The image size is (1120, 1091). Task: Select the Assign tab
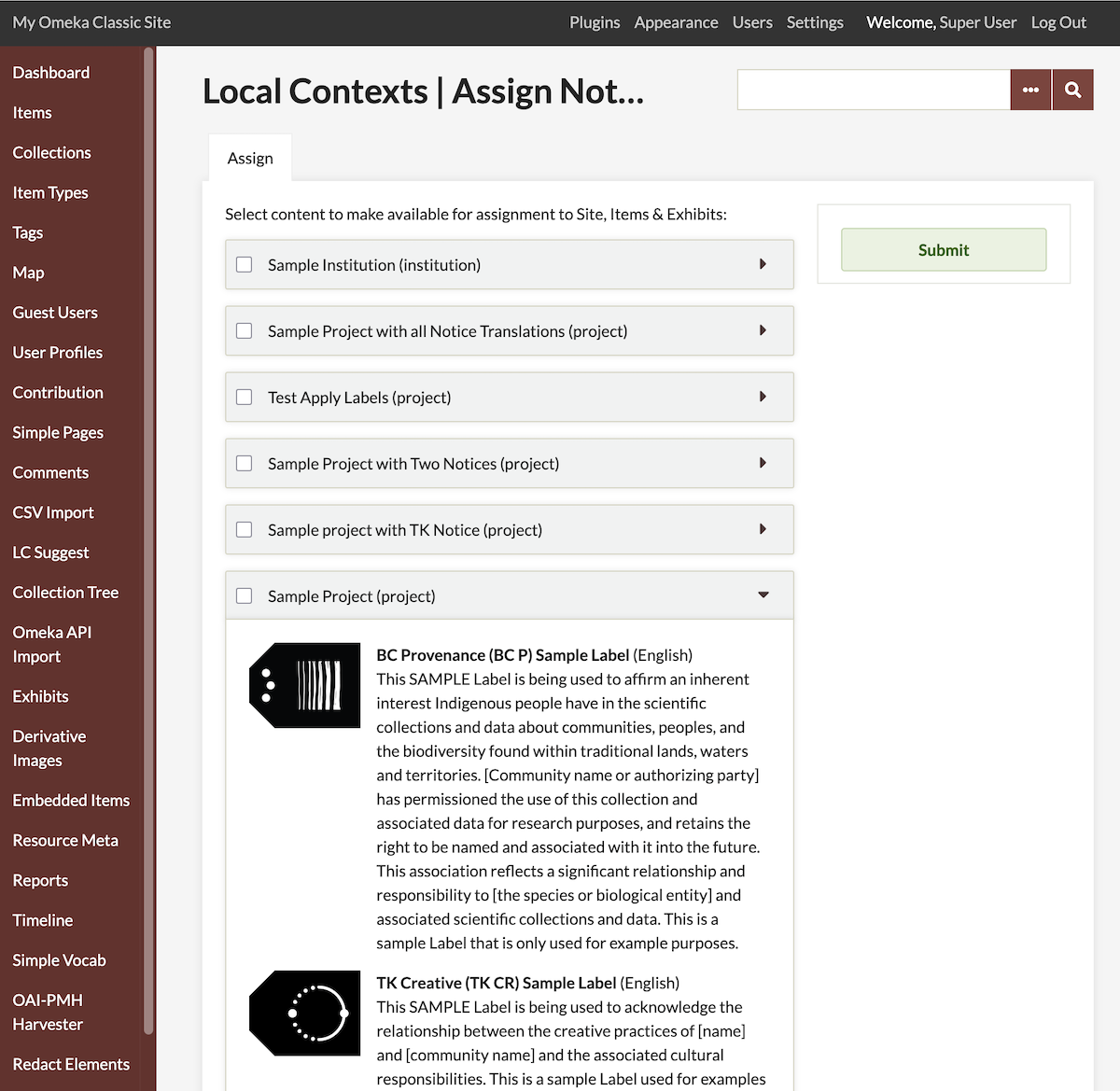tap(250, 159)
